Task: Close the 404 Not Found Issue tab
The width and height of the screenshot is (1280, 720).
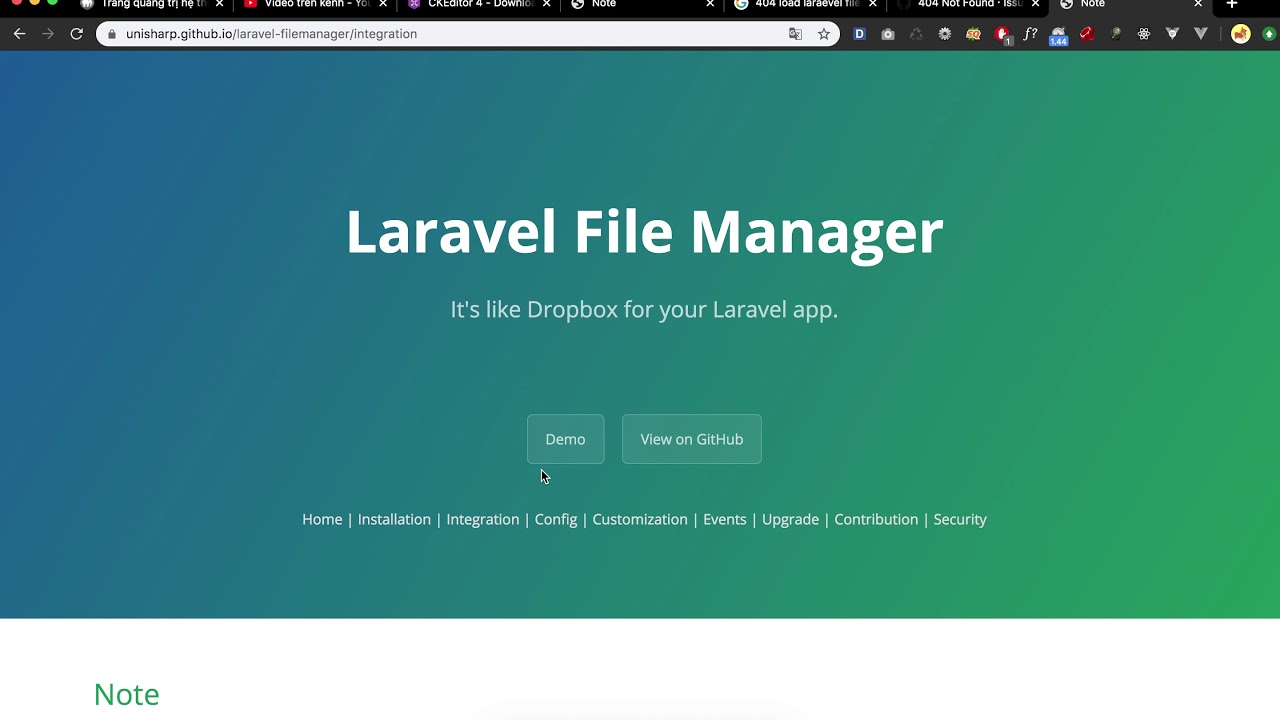Action: (1036, 4)
